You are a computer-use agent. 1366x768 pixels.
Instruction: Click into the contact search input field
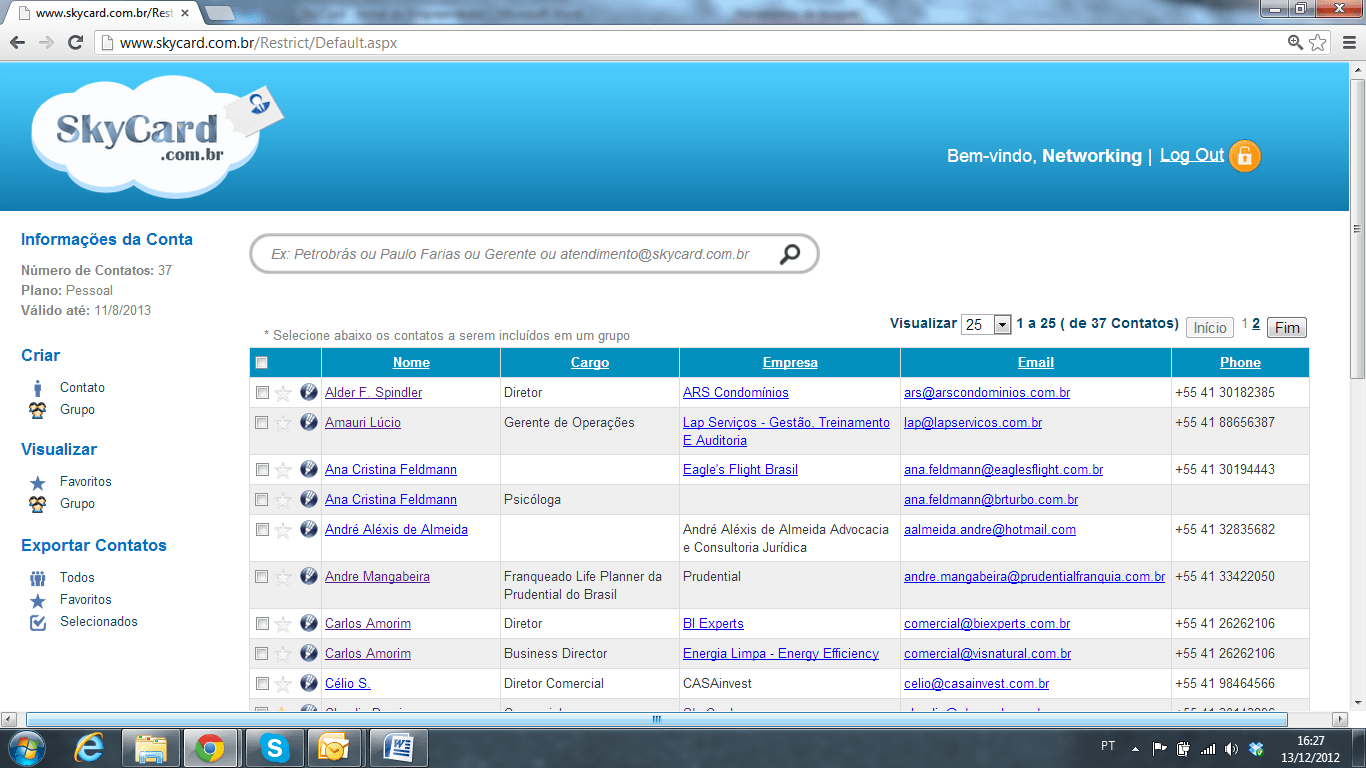510,255
